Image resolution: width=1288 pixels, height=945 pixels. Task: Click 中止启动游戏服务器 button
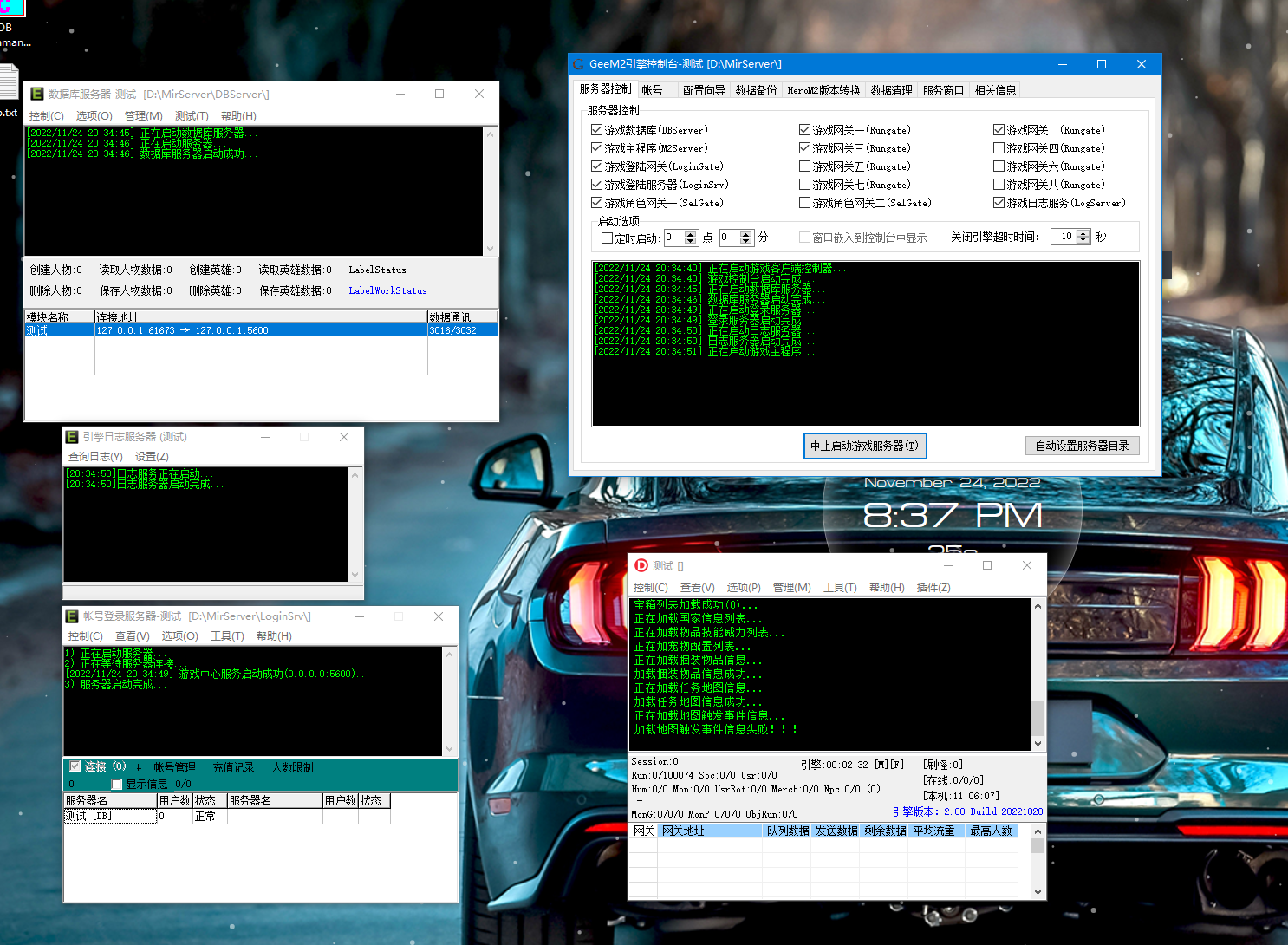click(x=864, y=446)
